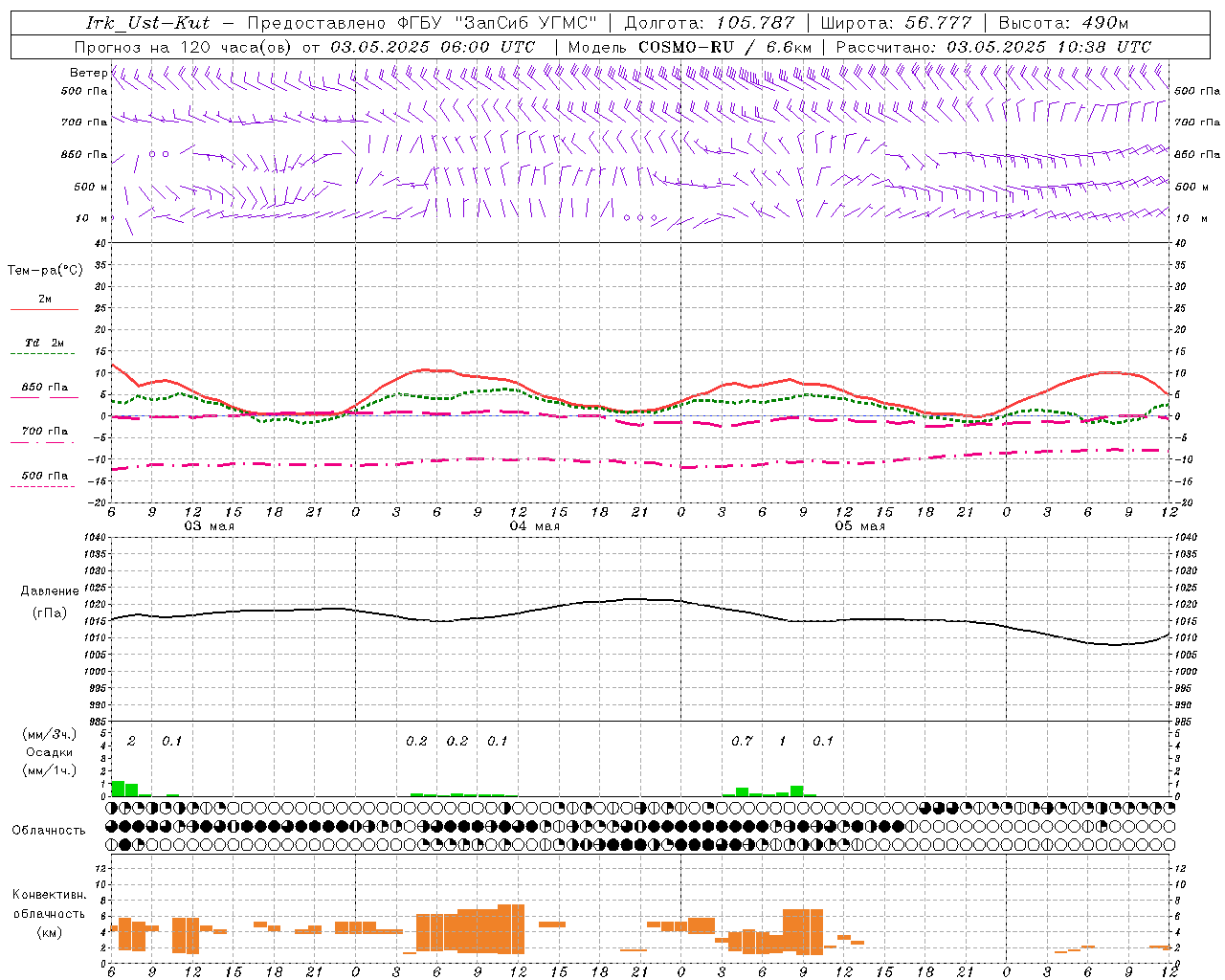Image resolution: width=1225 pixels, height=980 pixels.
Task: Click the 850 гПа wind level label on right
Action: pos(1197,154)
